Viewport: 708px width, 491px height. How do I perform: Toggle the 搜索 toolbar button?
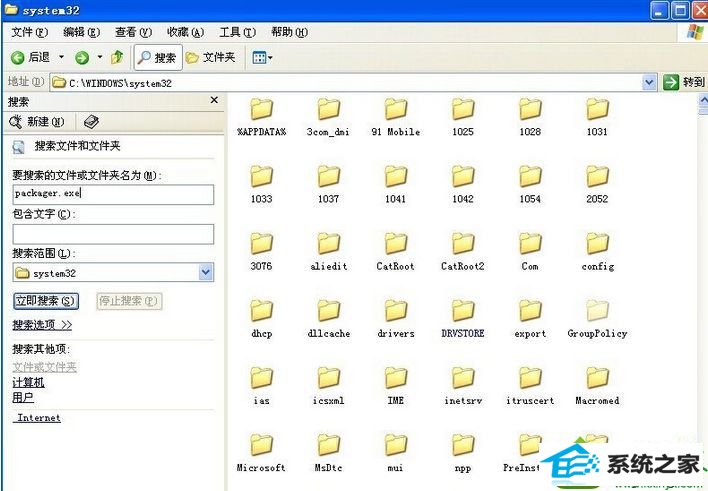click(158, 57)
